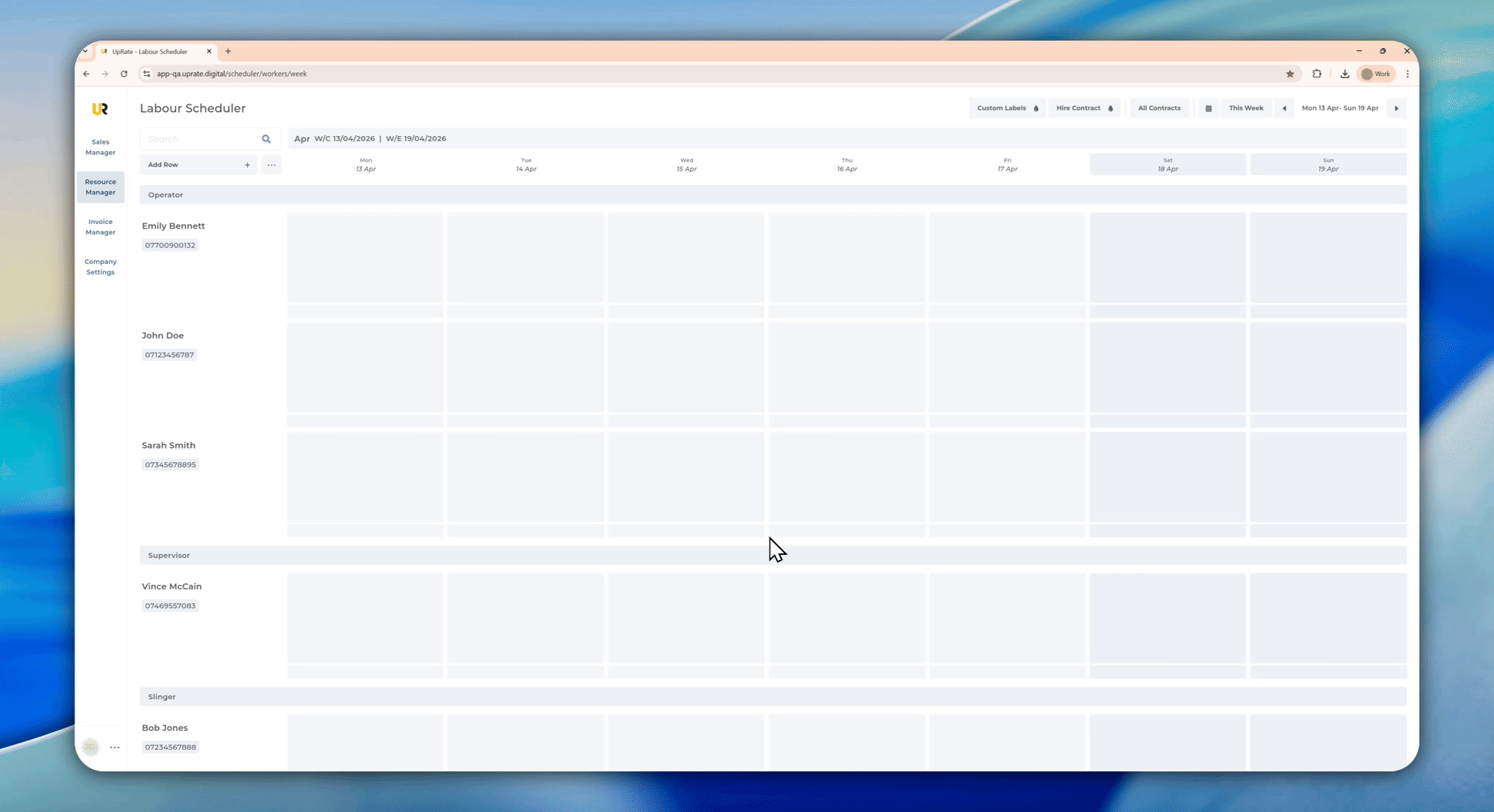Open the browser downloads icon
1494x812 pixels.
pos(1344,74)
